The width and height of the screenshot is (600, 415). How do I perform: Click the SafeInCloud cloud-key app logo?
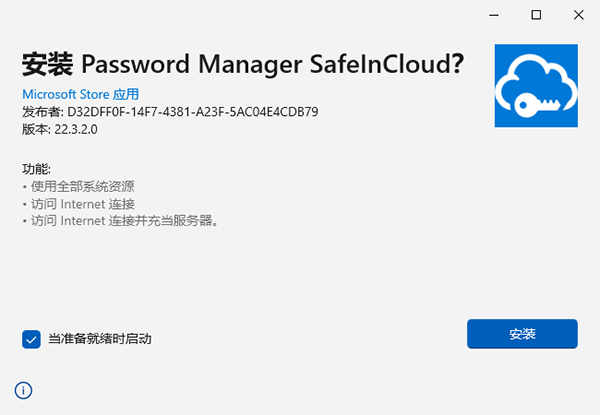(536, 86)
